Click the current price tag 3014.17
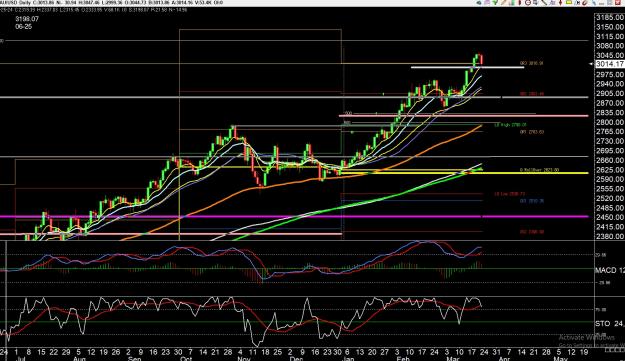Screen dimensions: 625x361 [x=609, y=64]
